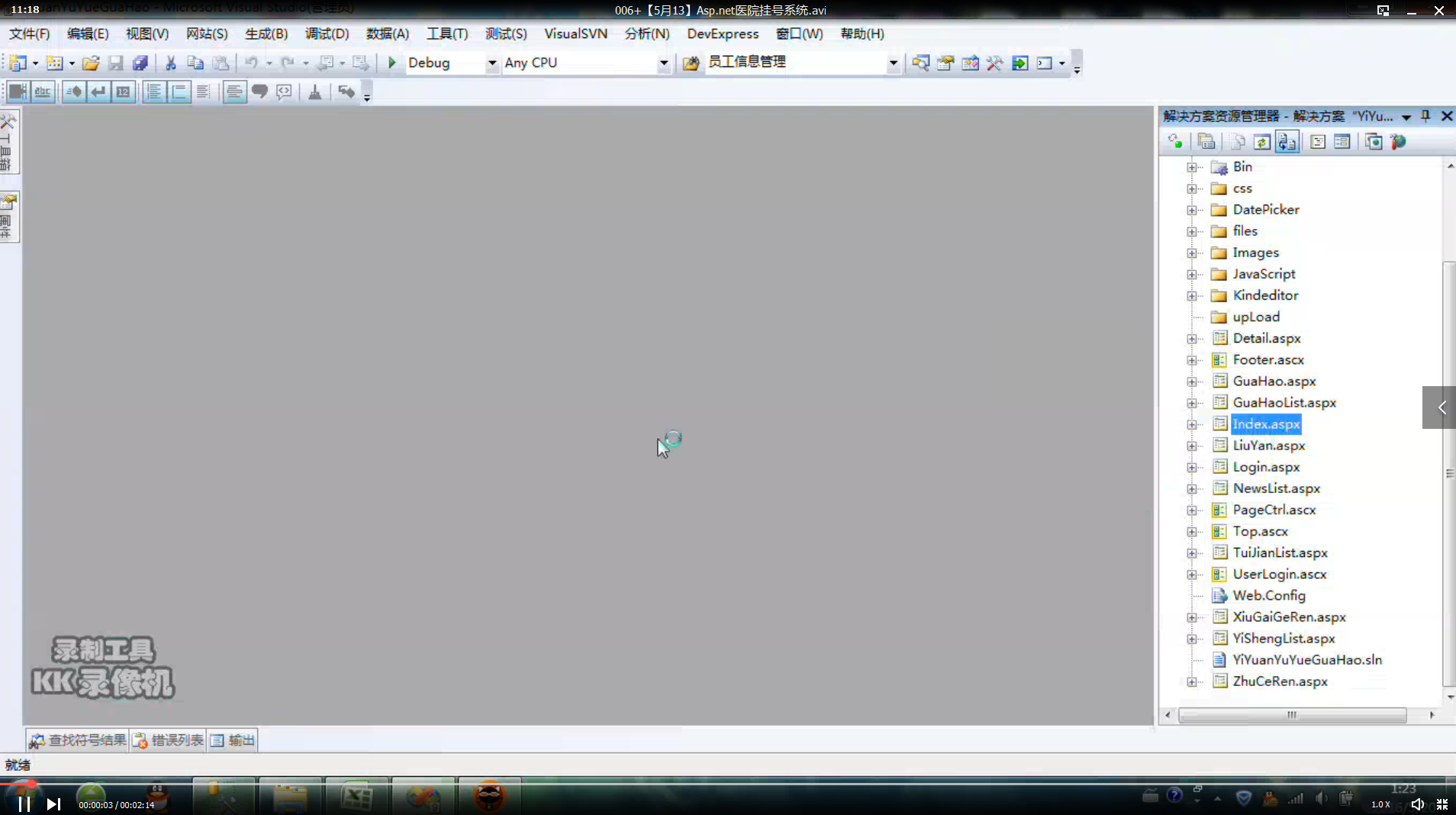Switch to the 错误列表 tab

(168, 740)
